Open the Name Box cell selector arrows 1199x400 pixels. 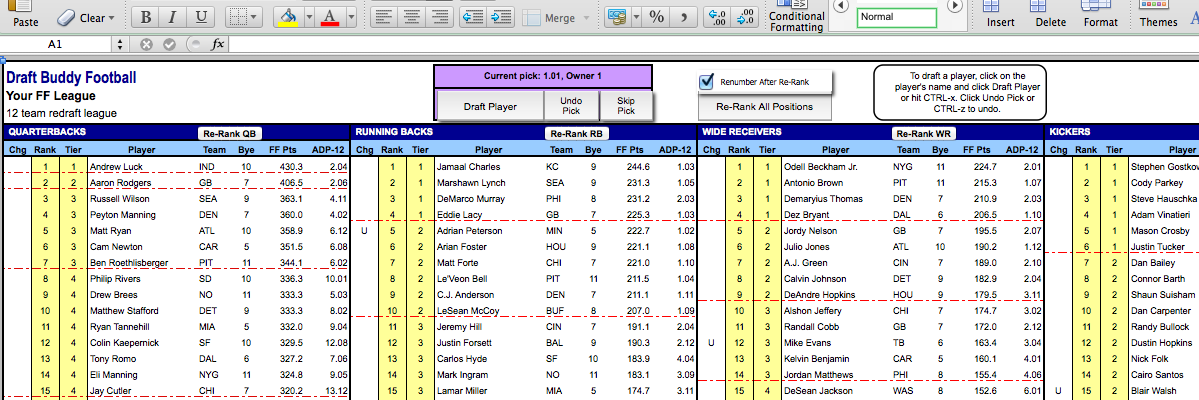pos(121,44)
